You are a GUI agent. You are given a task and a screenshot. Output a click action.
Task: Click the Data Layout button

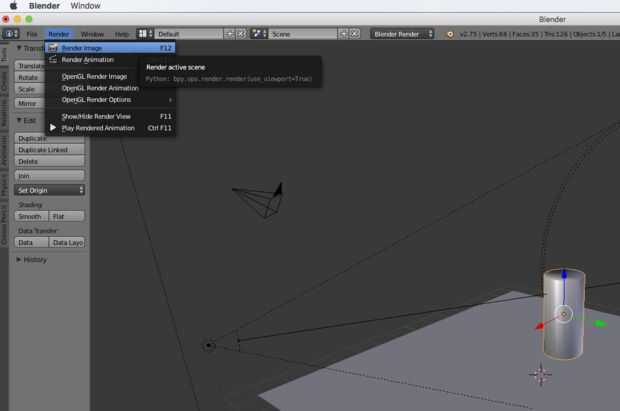(x=66, y=242)
